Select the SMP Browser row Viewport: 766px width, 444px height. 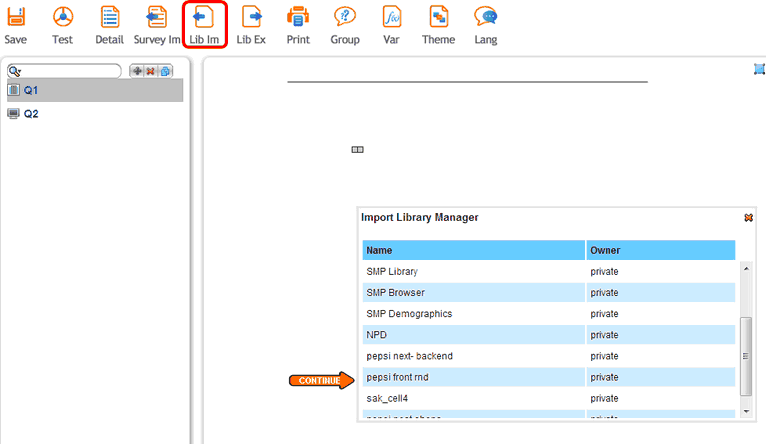(549, 293)
